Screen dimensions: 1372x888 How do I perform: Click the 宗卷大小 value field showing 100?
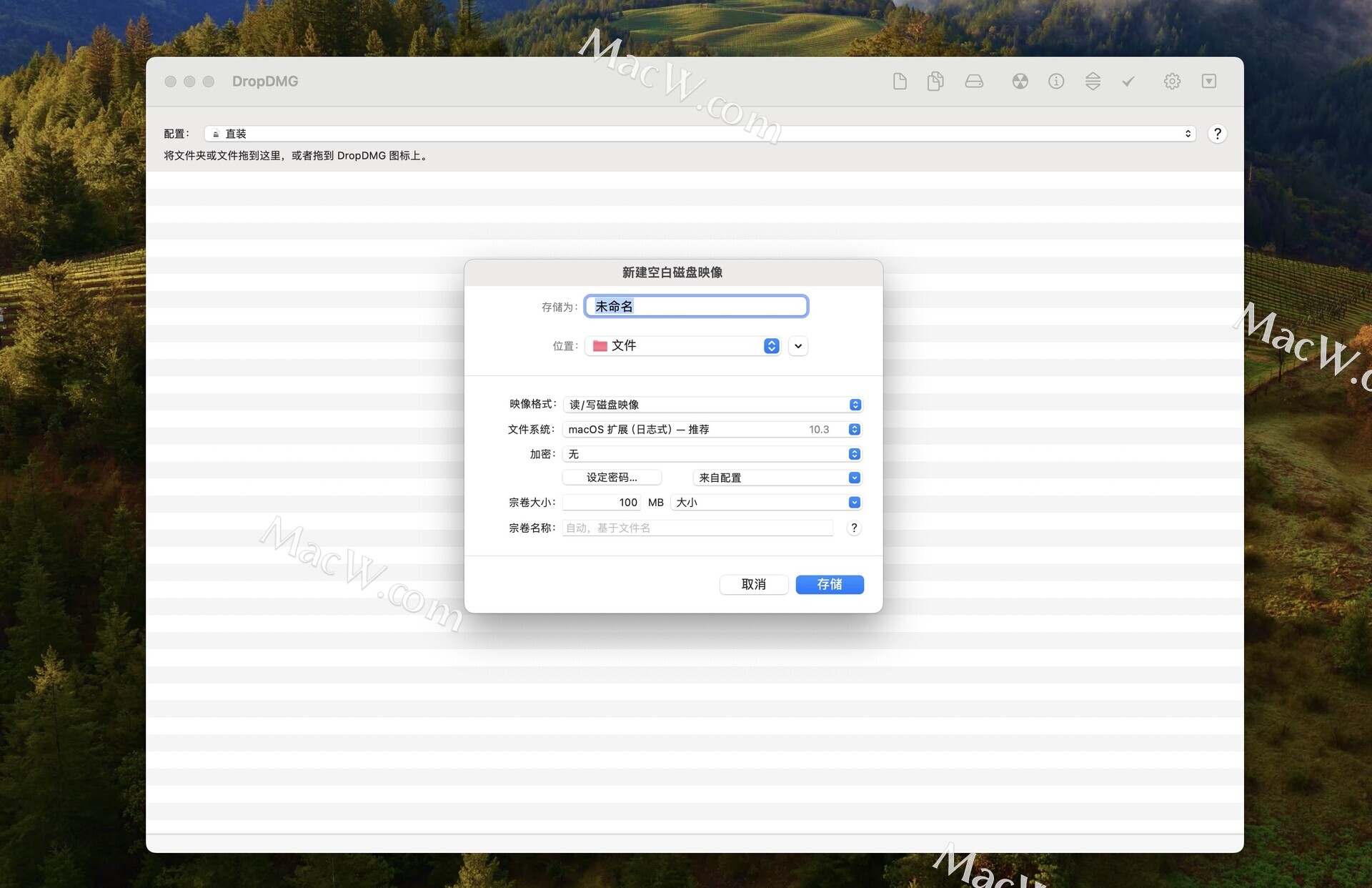point(602,503)
